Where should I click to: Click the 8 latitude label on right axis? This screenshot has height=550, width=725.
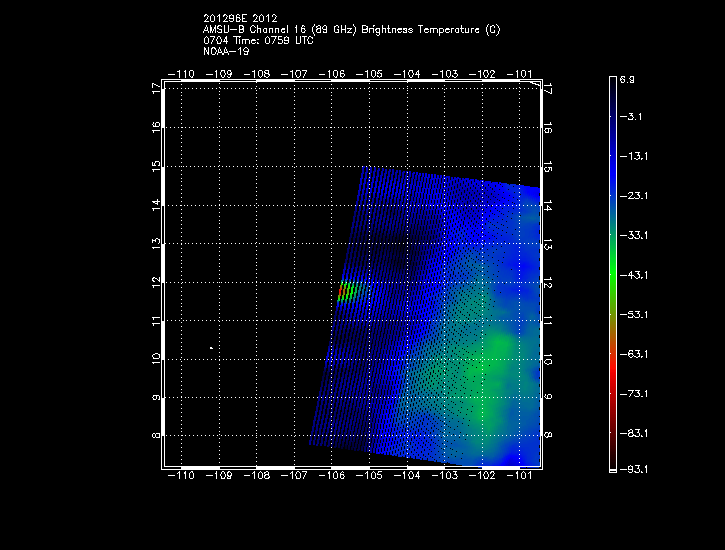pos(549,436)
